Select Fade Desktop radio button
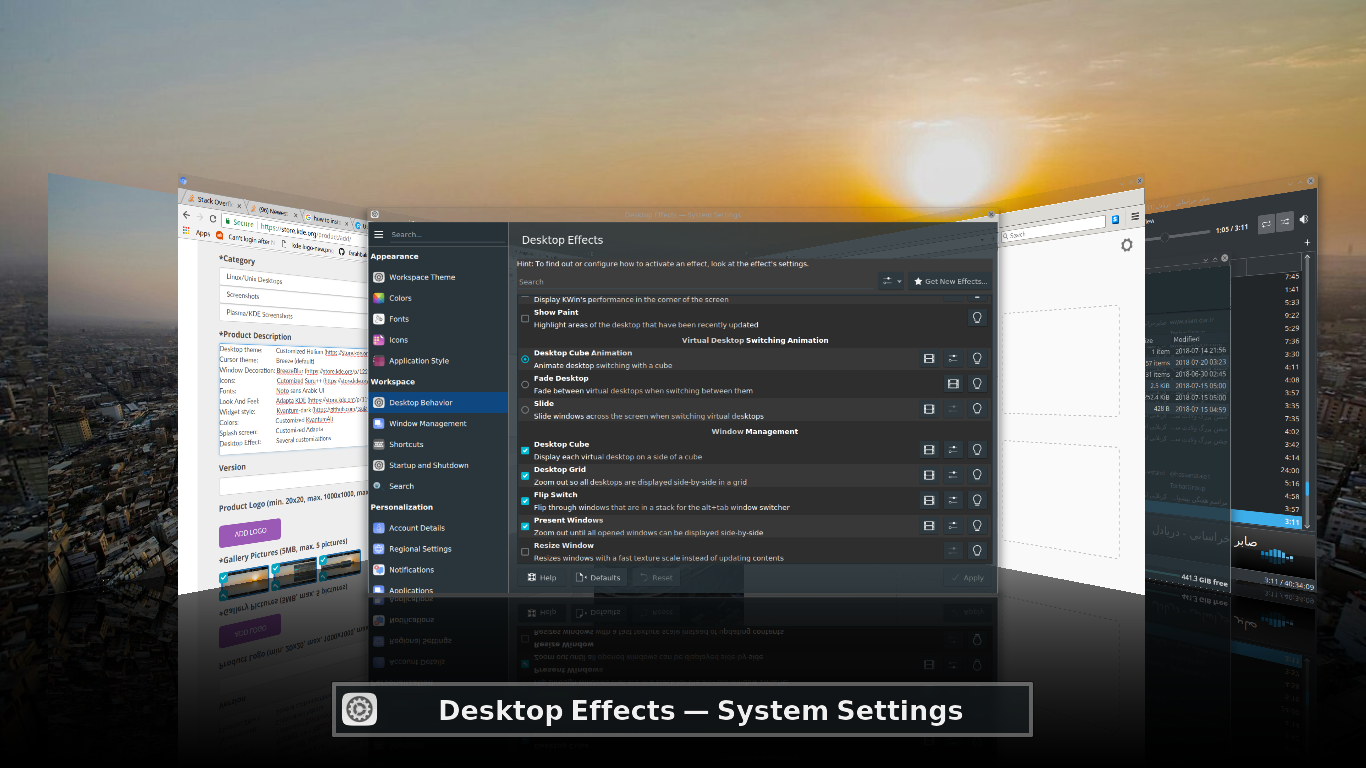Viewport: 1366px width, 768px height. (x=525, y=384)
